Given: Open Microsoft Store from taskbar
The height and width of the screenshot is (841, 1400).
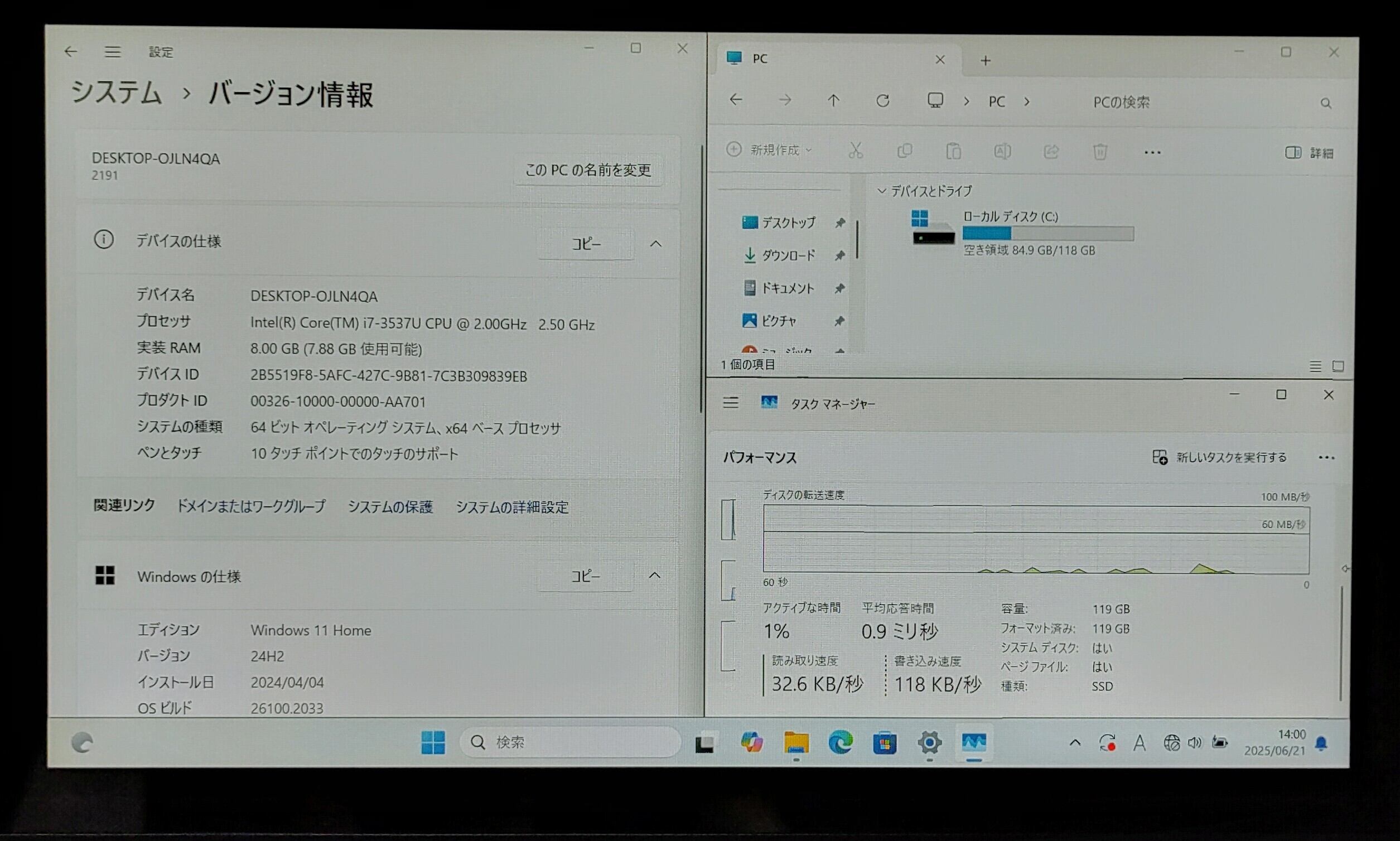Looking at the screenshot, I should click(885, 743).
